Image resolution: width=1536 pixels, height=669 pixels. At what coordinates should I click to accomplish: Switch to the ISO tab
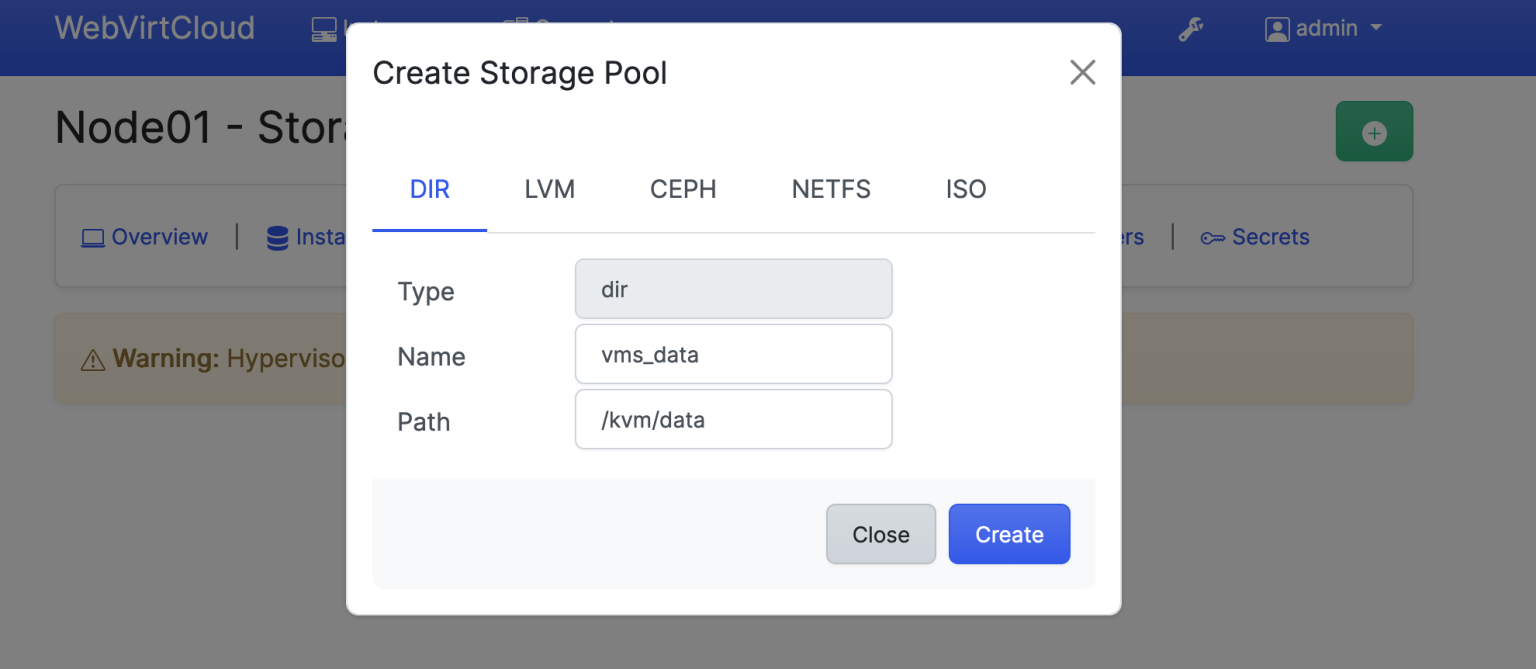(x=966, y=189)
